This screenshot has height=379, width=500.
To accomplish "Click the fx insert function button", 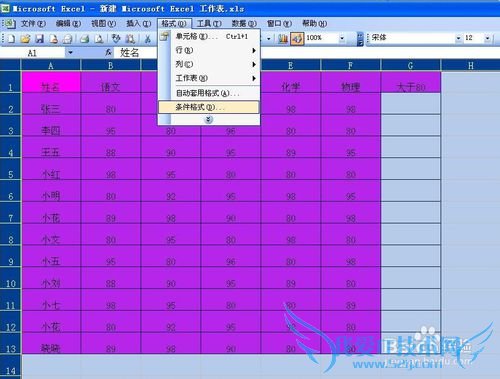I will point(108,53).
